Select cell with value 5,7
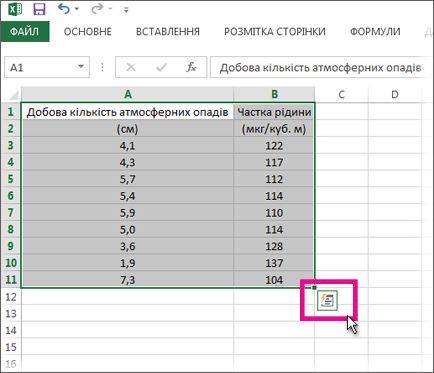The height and width of the screenshot is (373, 434). 128,179
